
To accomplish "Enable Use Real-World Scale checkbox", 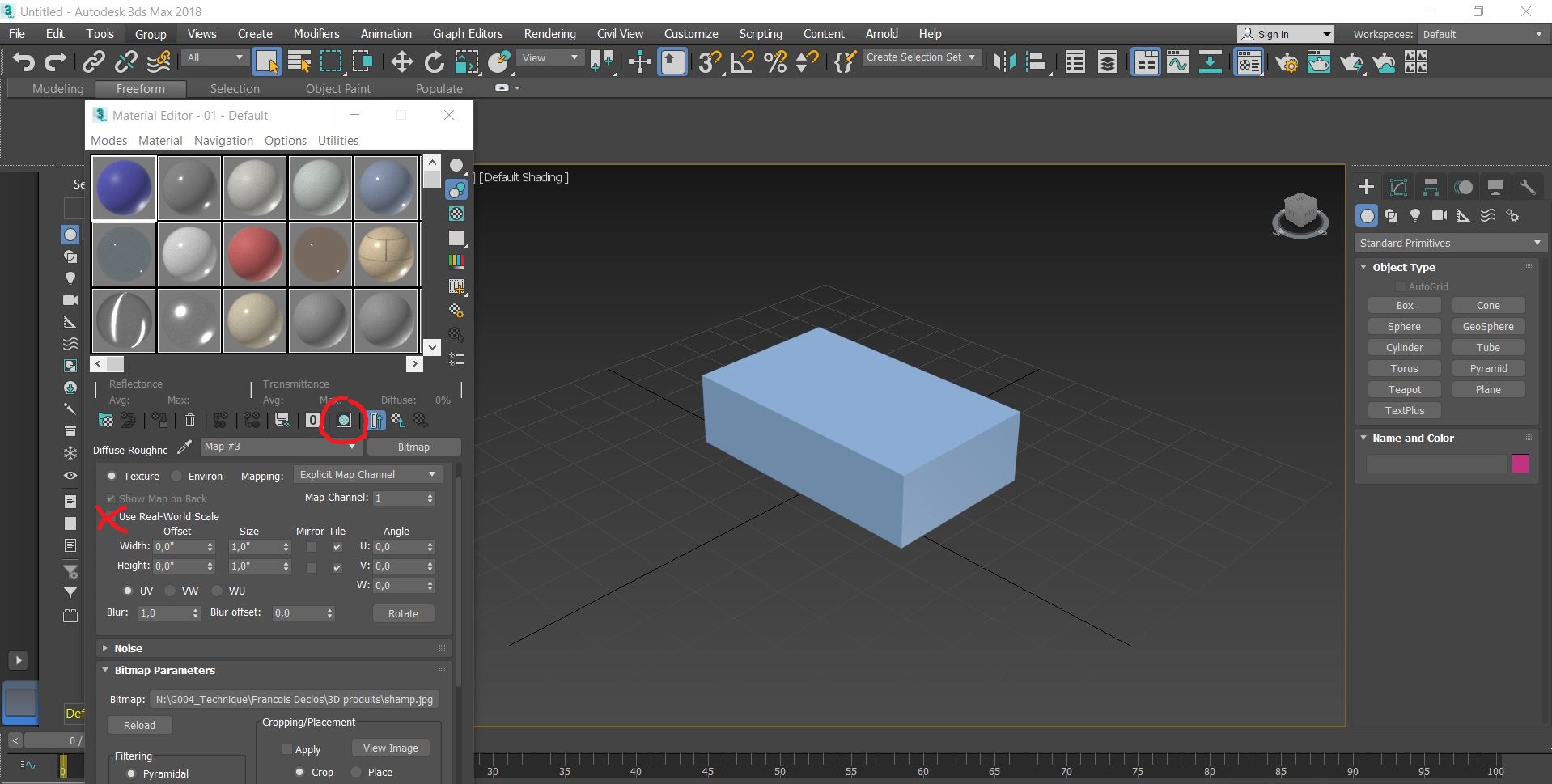I will 111,517.
